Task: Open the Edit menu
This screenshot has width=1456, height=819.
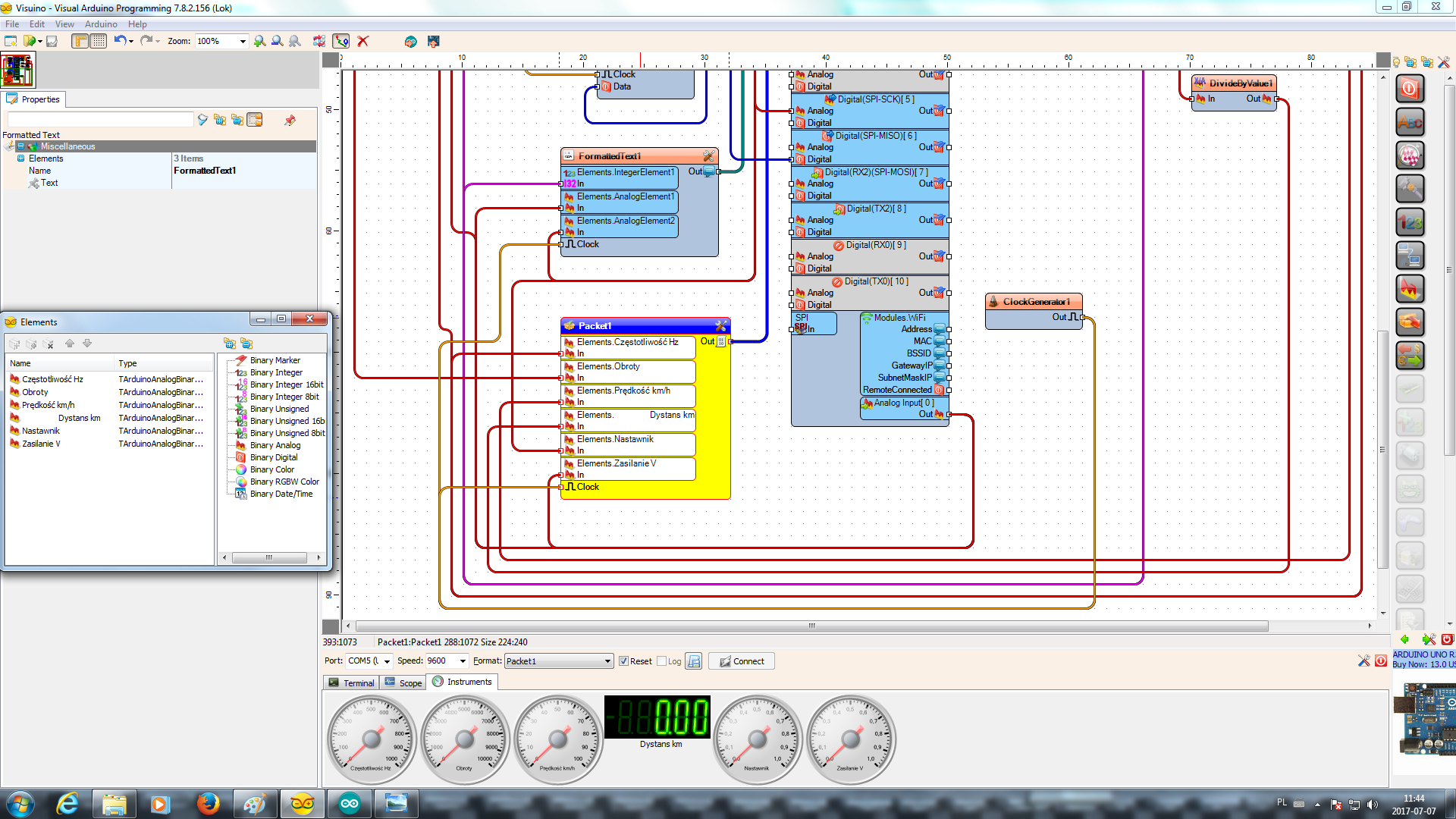Action: (37, 24)
